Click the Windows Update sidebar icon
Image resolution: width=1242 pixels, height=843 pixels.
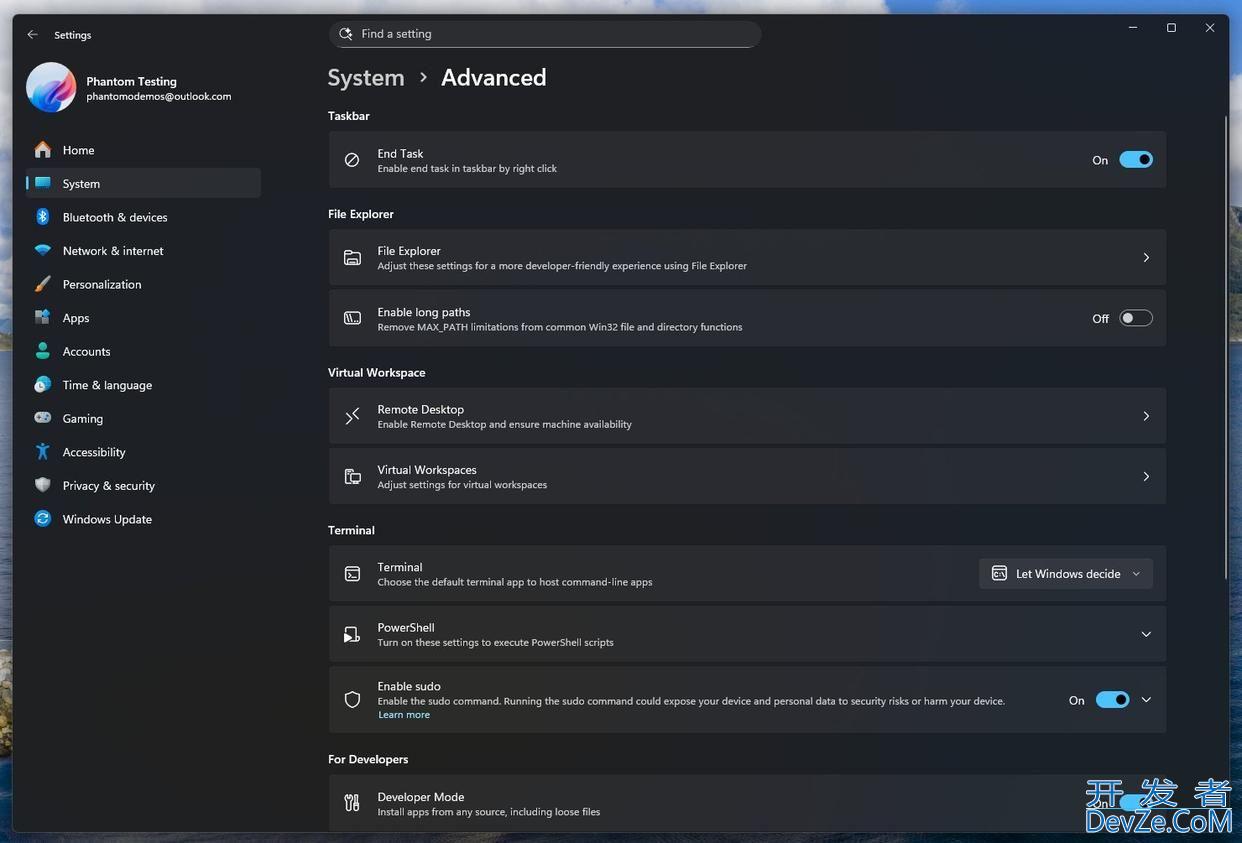(42, 519)
